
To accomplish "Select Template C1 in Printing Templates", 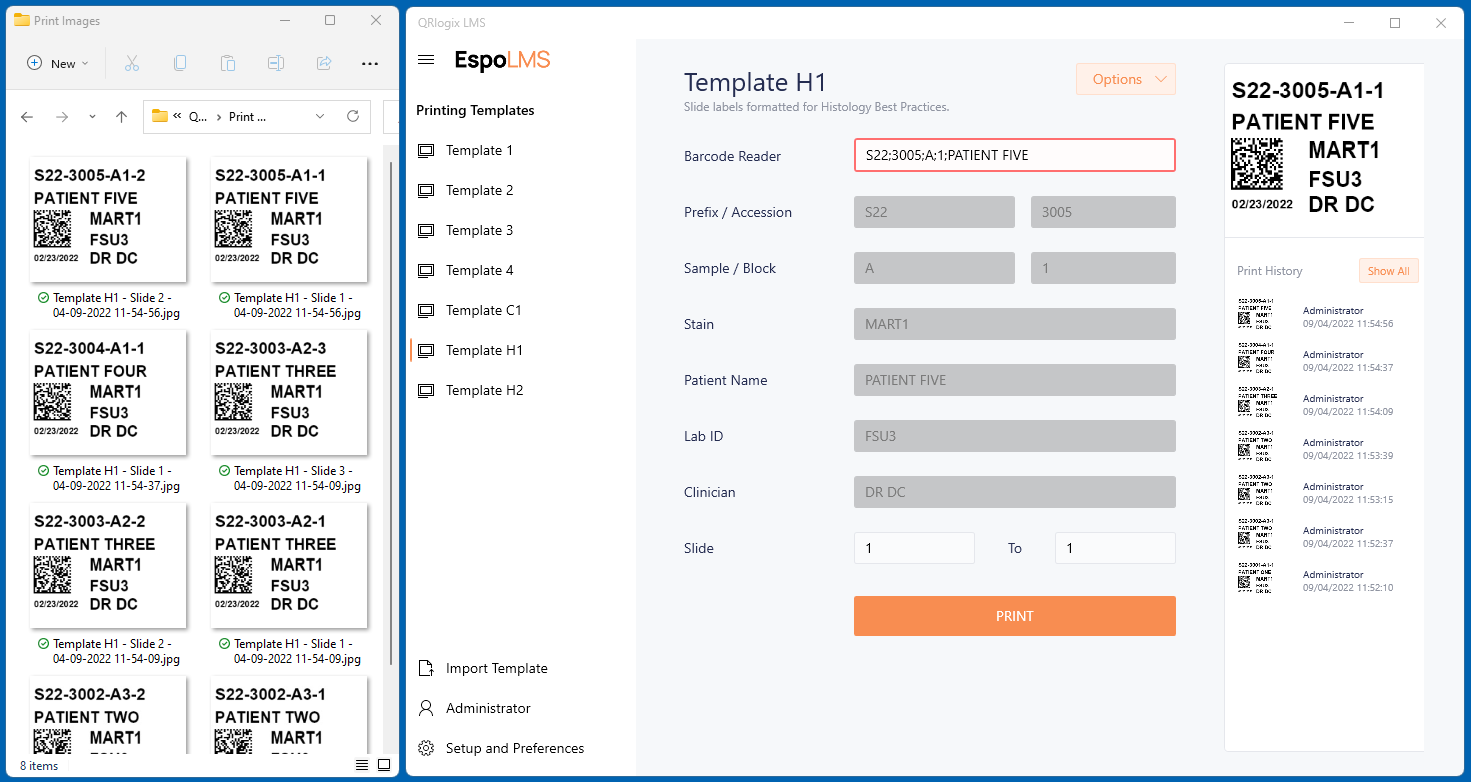I will [484, 310].
